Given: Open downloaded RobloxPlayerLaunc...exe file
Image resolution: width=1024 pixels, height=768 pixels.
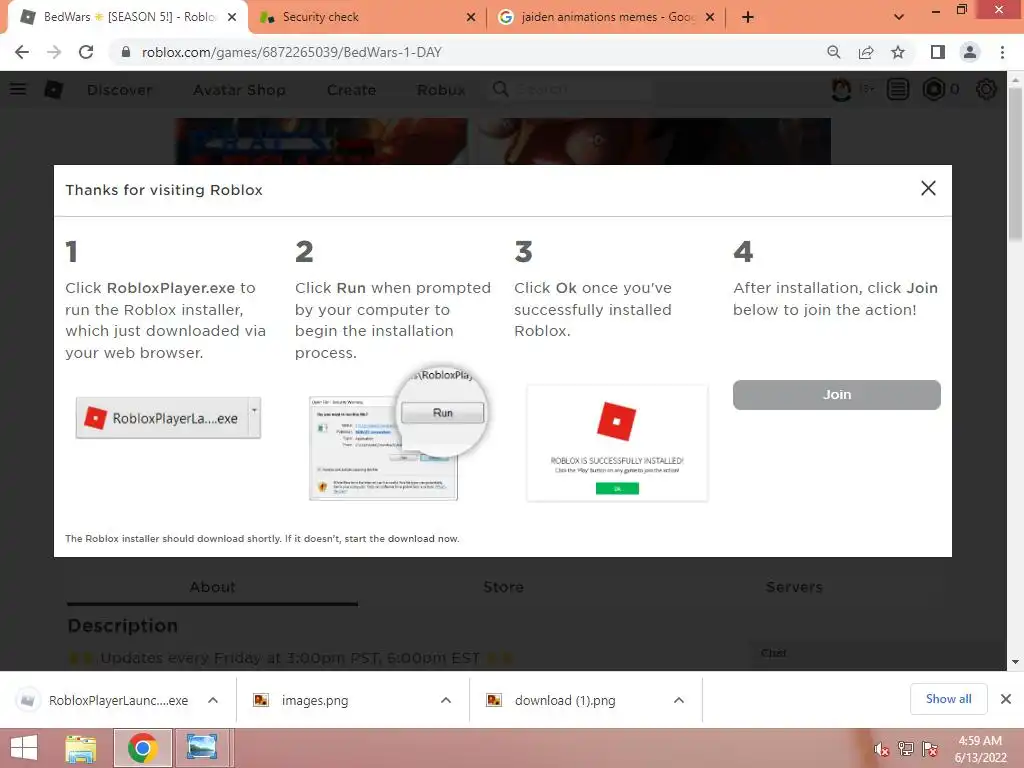Looking at the screenshot, I should (x=104, y=700).
